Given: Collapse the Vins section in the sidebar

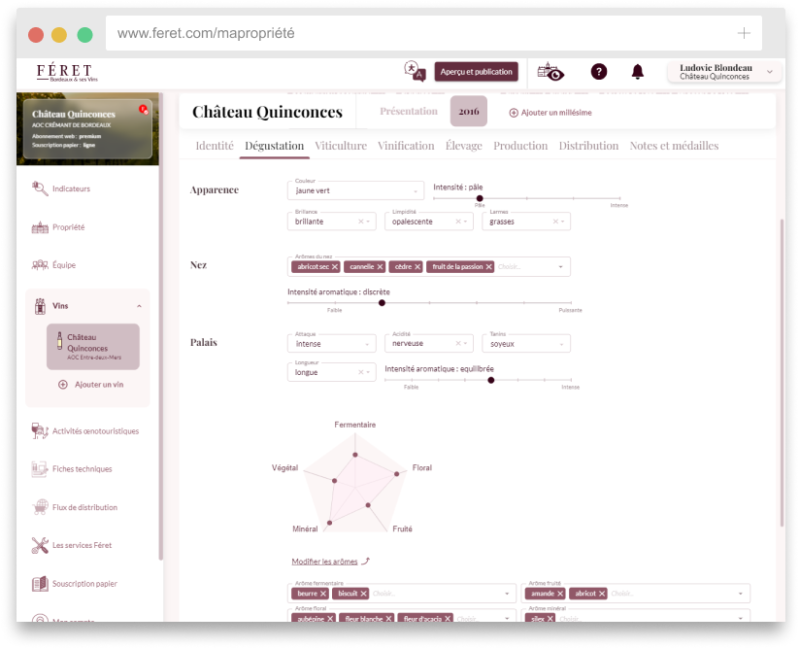Looking at the screenshot, I should click(x=139, y=306).
